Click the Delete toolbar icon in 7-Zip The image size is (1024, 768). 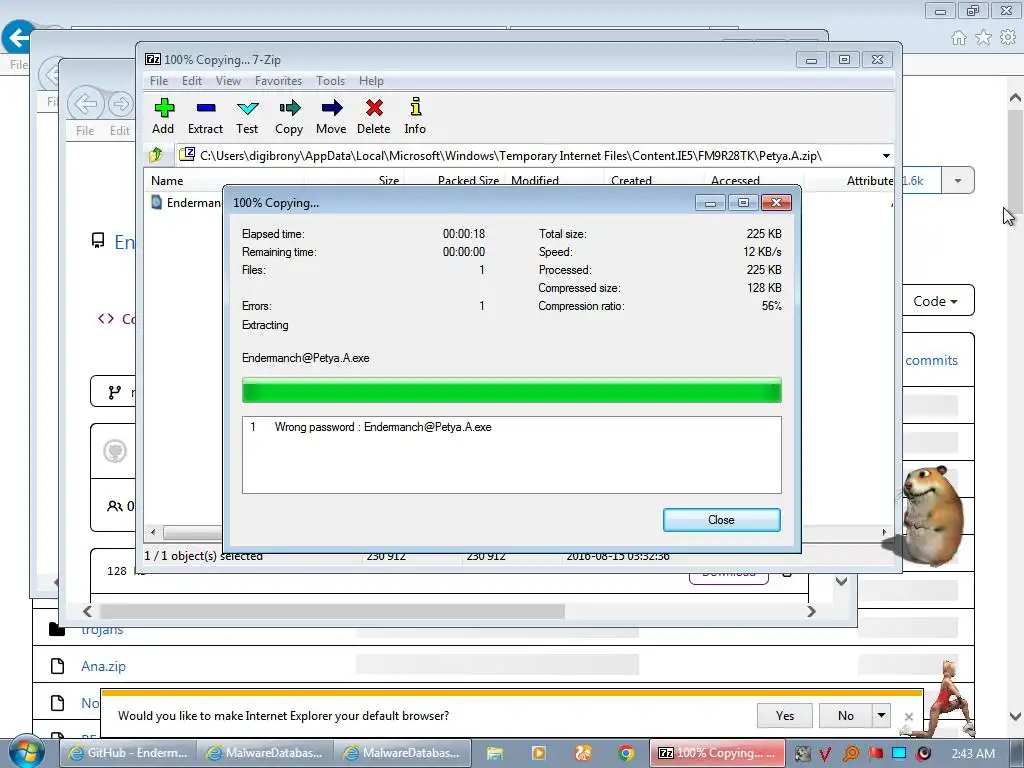(374, 116)
